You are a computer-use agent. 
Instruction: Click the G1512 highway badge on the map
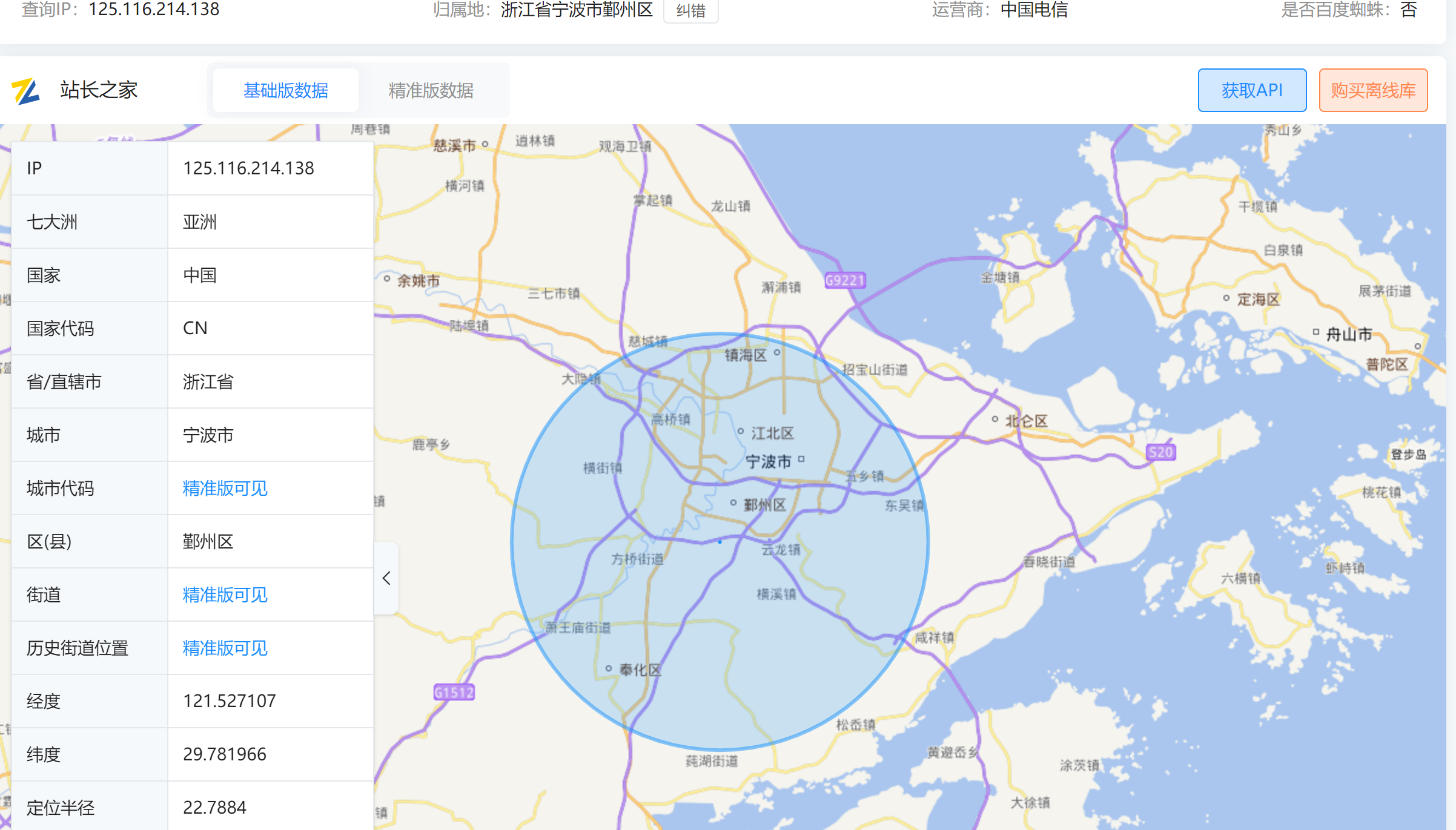pyautogui.click(x=454, y=692)
